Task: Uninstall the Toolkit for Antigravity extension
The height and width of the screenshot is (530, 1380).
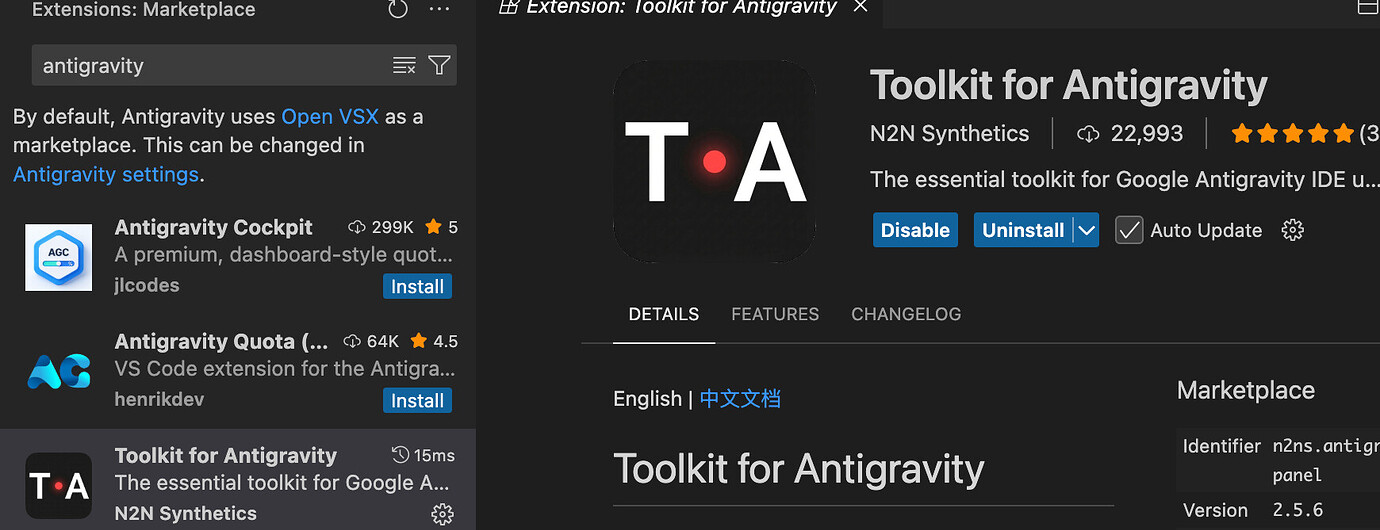Action: (1023, 230)
